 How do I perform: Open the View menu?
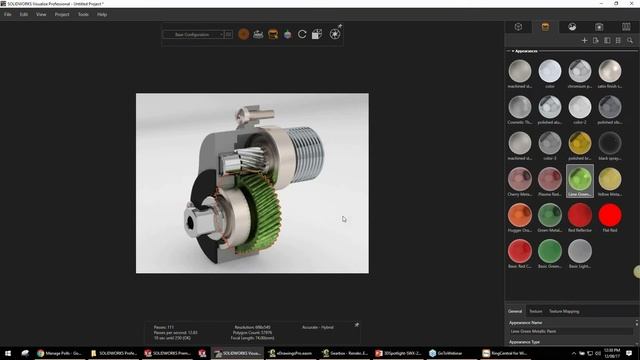coord(41,14)
